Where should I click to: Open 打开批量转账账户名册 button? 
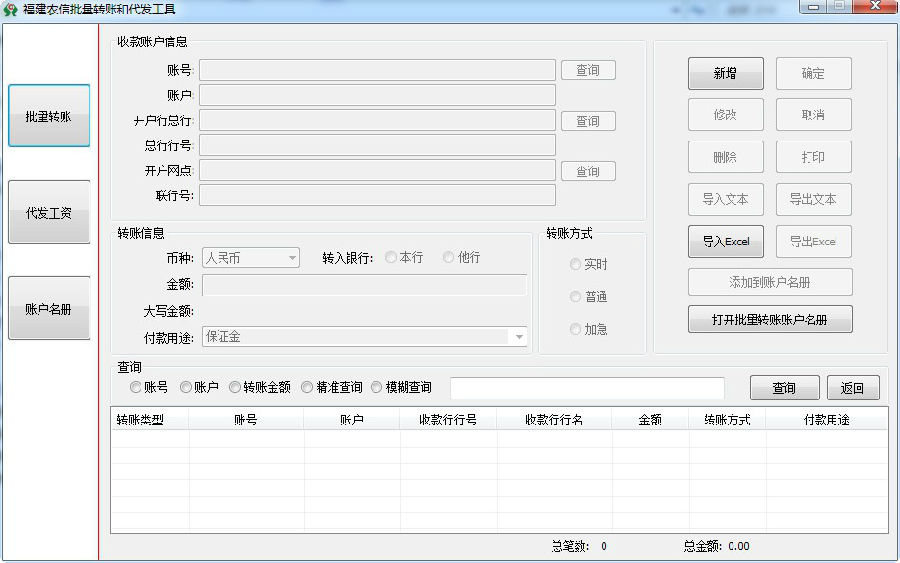(x=770, y=319)
